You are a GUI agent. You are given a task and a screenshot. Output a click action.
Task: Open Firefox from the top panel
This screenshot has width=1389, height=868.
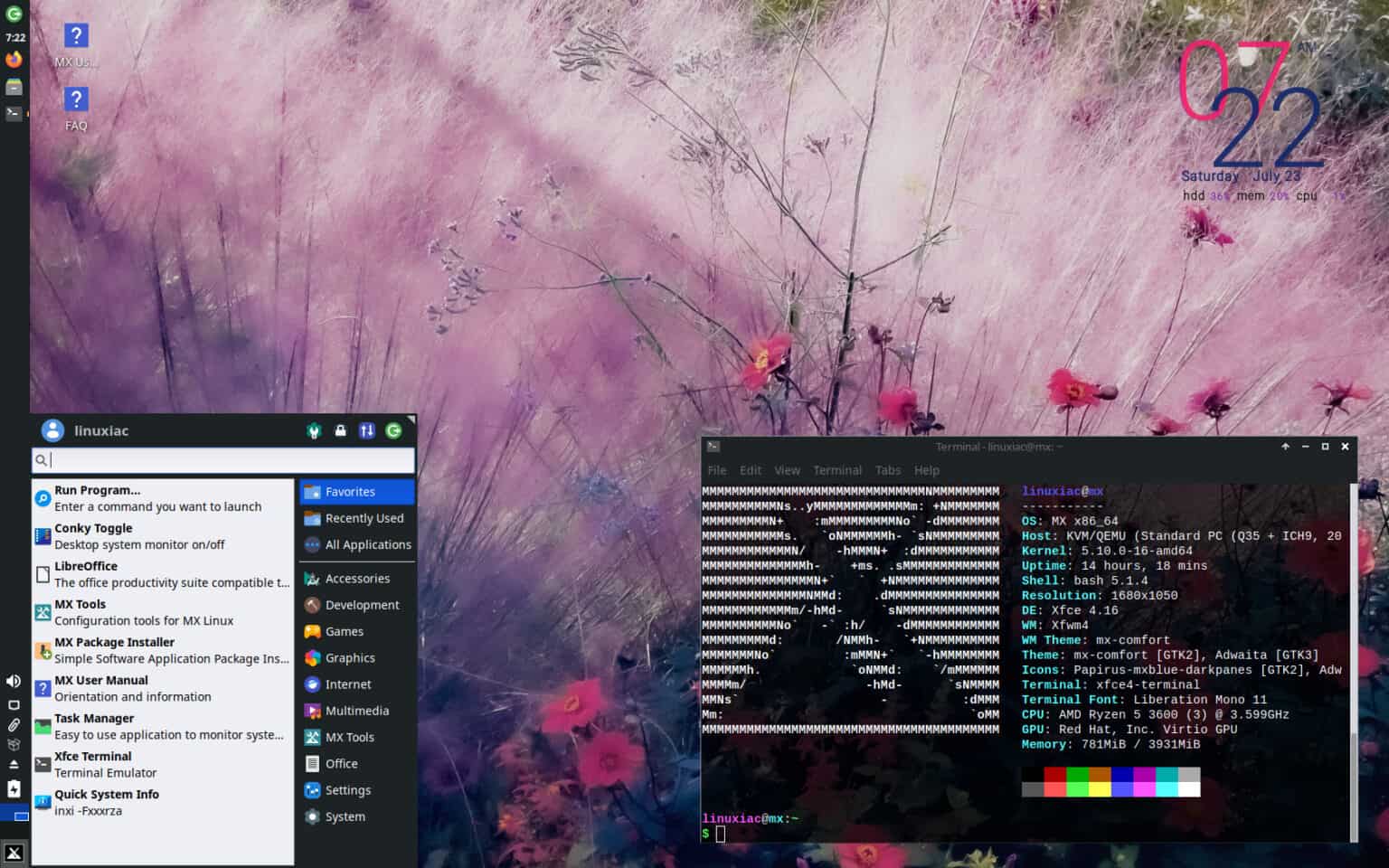click(14, 59)
